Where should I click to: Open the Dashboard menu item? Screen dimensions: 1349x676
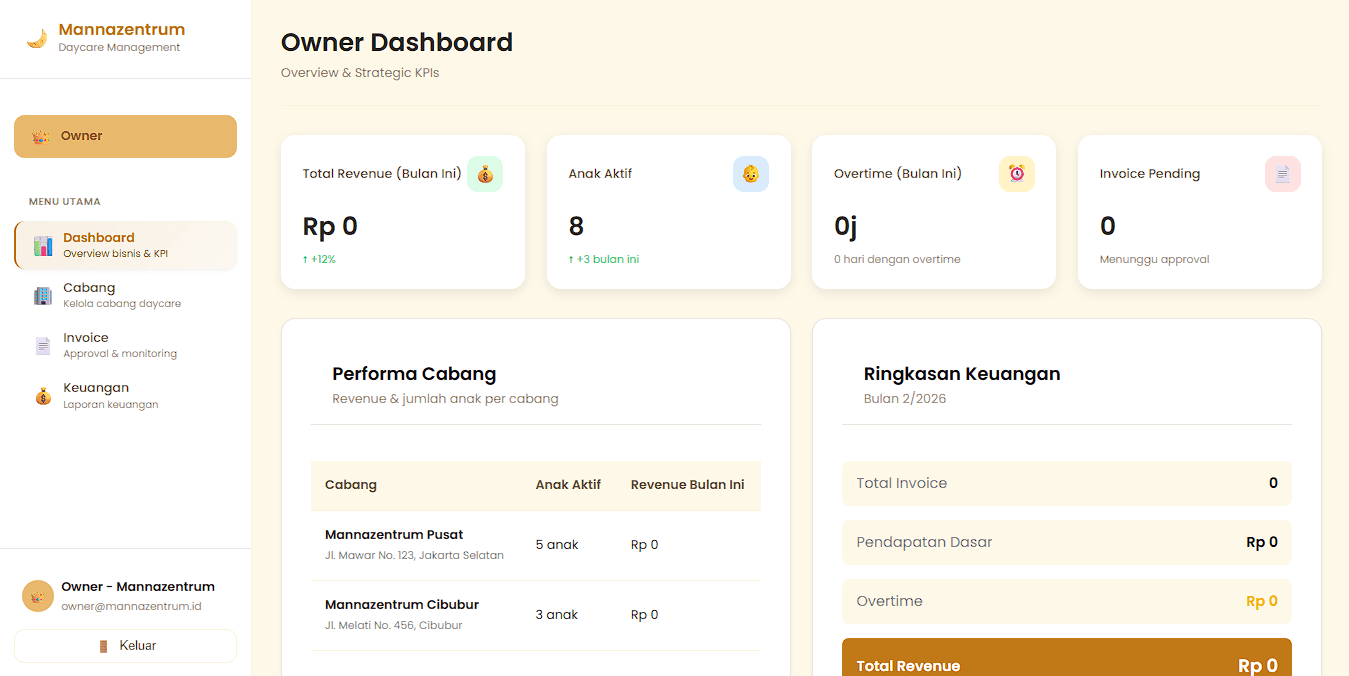point(126,246)
